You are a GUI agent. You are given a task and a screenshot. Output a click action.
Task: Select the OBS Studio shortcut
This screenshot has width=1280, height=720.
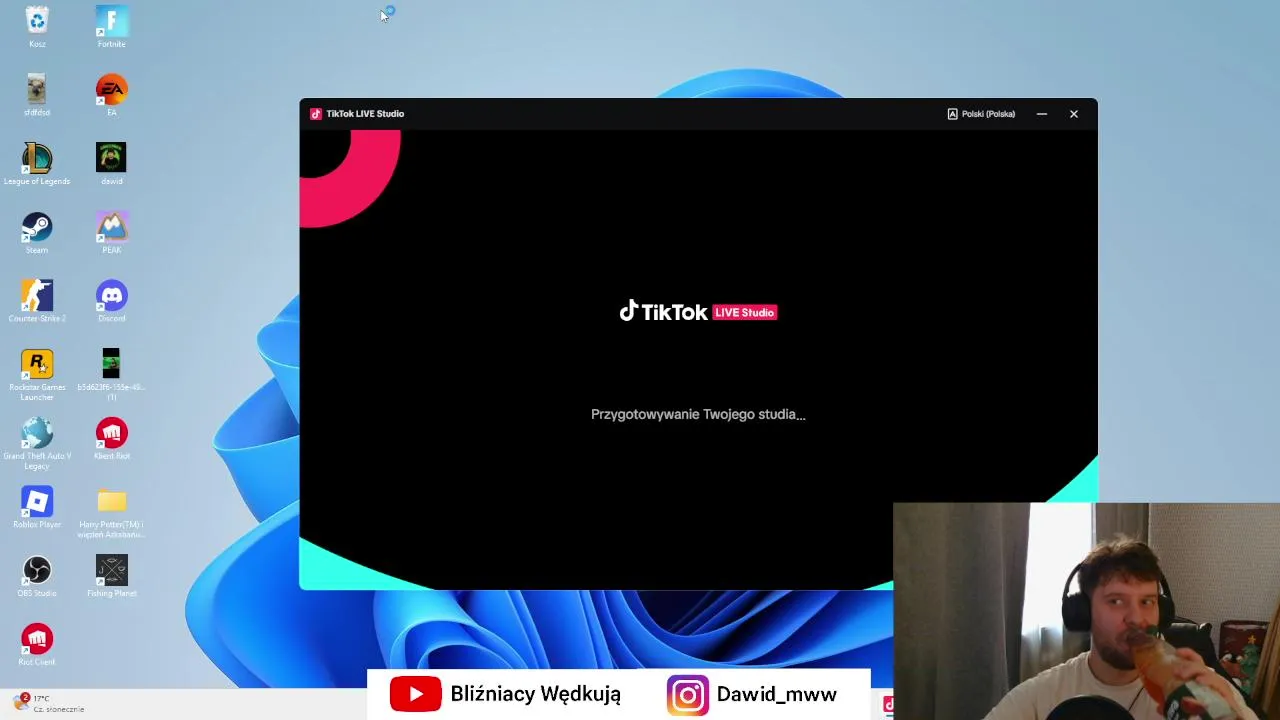point(37,576)
